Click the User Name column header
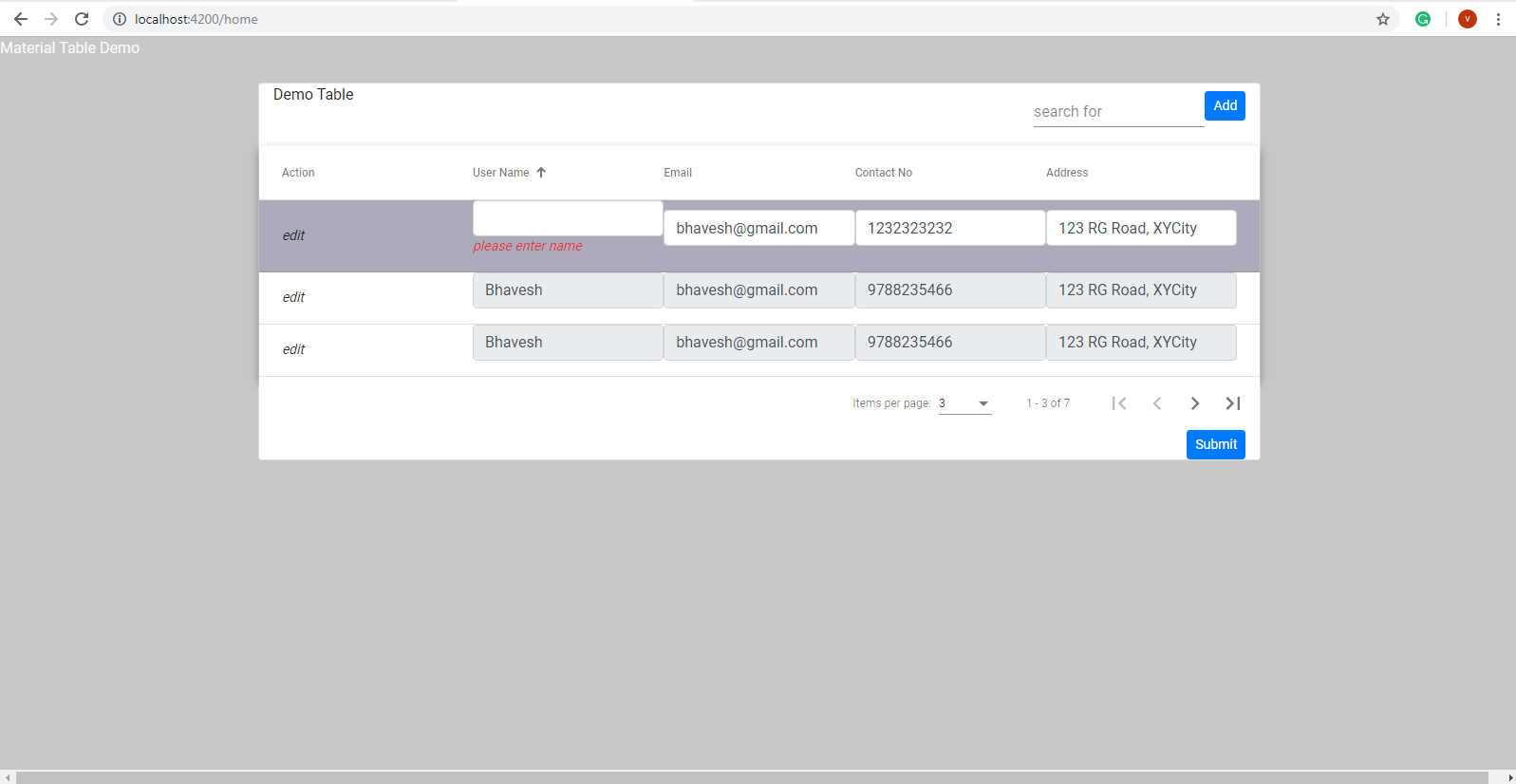Image resolution: width=1516 pixels, height=784 pixels. click(x=501, y=173)
